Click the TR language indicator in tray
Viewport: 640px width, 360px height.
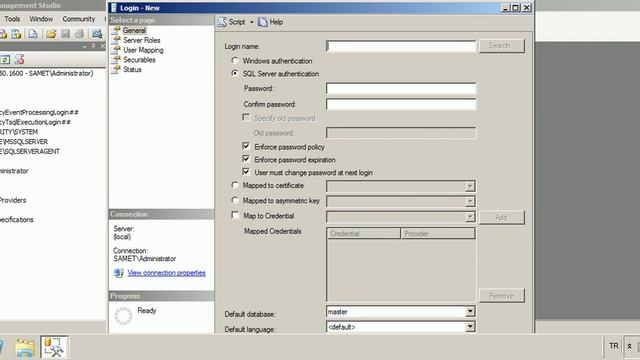coord(613,346)
